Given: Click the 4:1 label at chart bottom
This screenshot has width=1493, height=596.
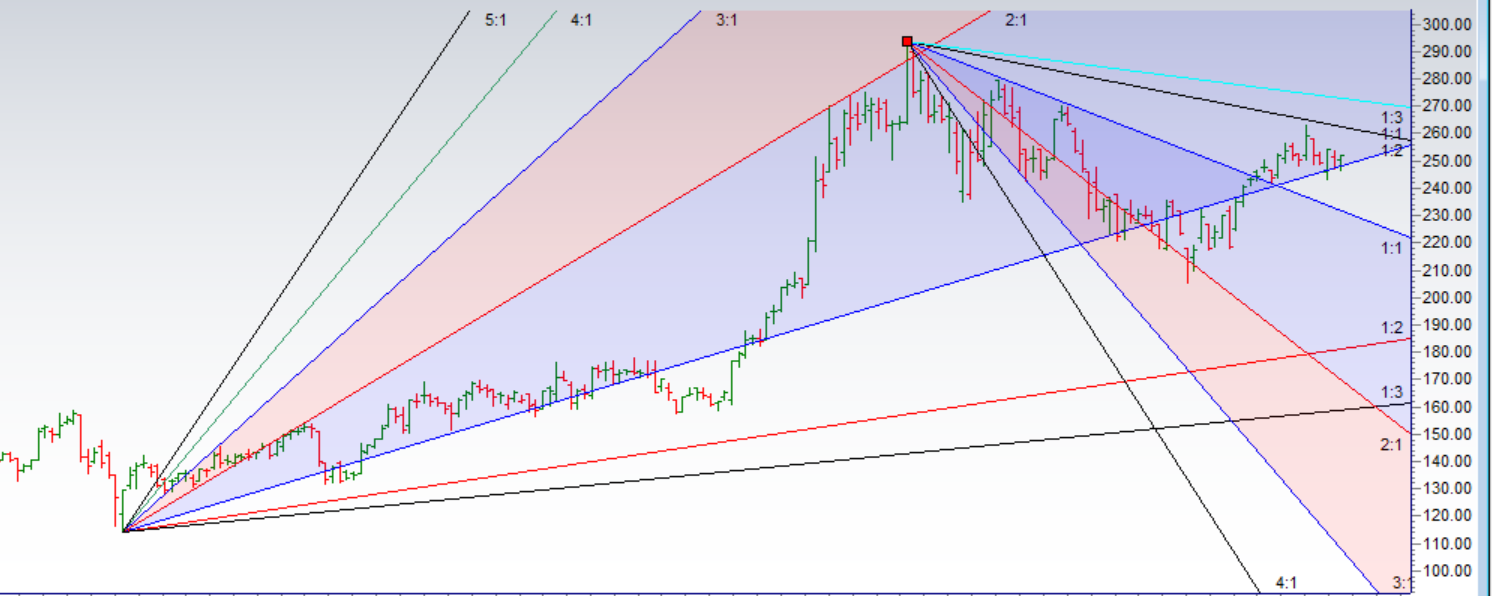Looking at the screenshot, I should click(x=1286, y=582).
